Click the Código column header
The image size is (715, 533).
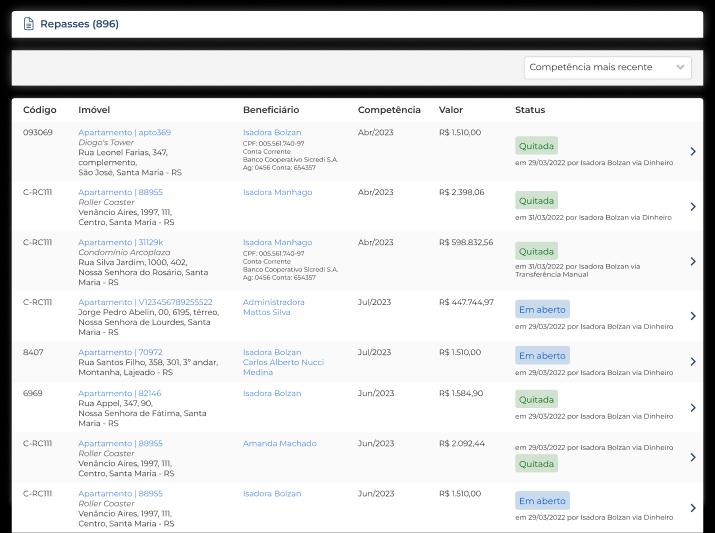click(x=40, y=110)
